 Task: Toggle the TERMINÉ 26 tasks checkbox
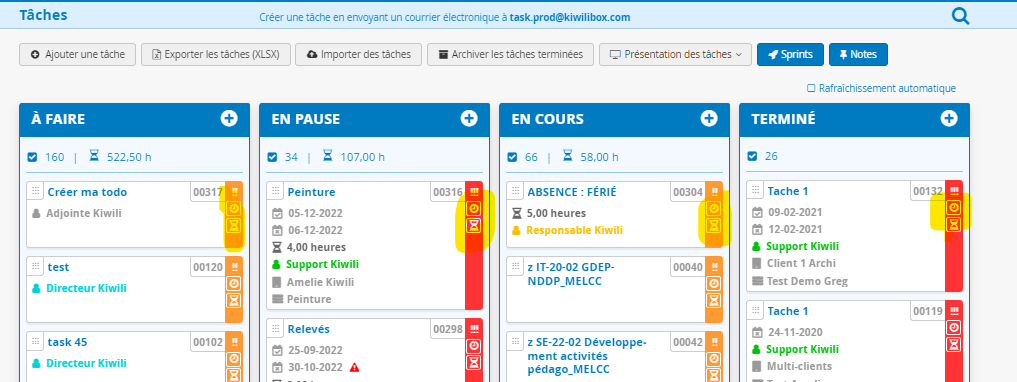tap(752, 156)
